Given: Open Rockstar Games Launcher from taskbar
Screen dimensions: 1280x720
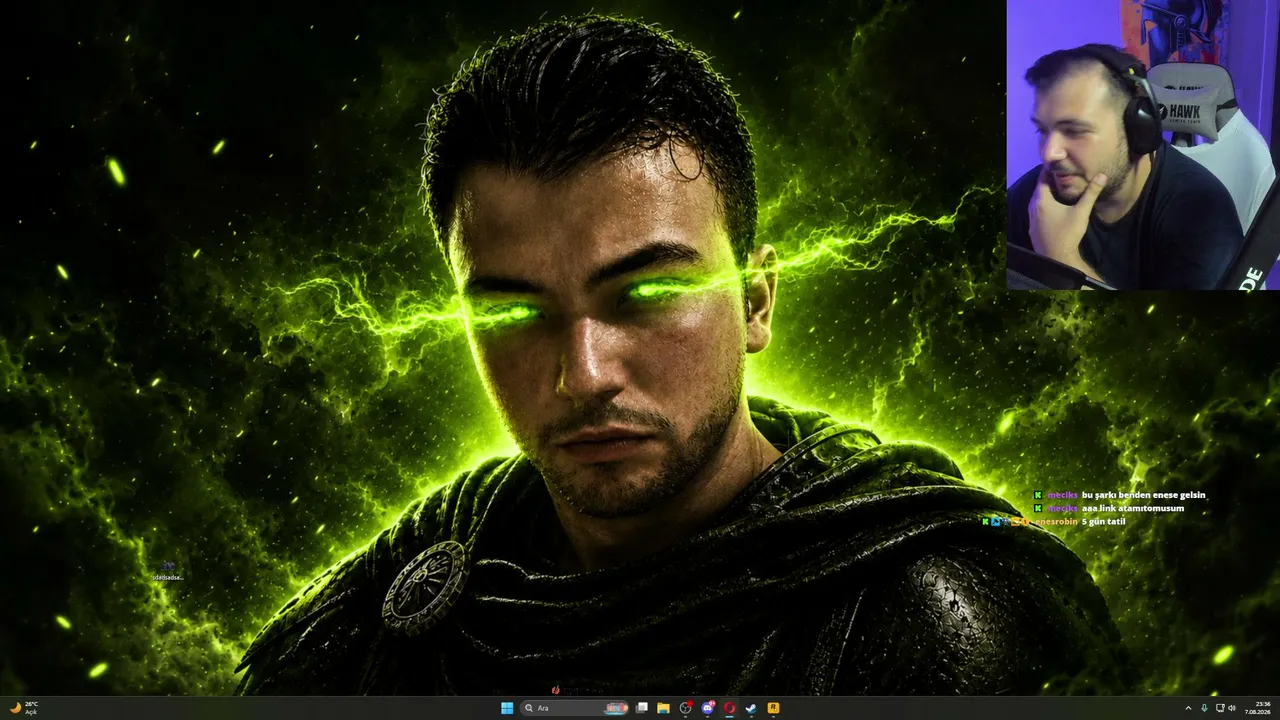Looking at the screenshot, I should (773, 708).
